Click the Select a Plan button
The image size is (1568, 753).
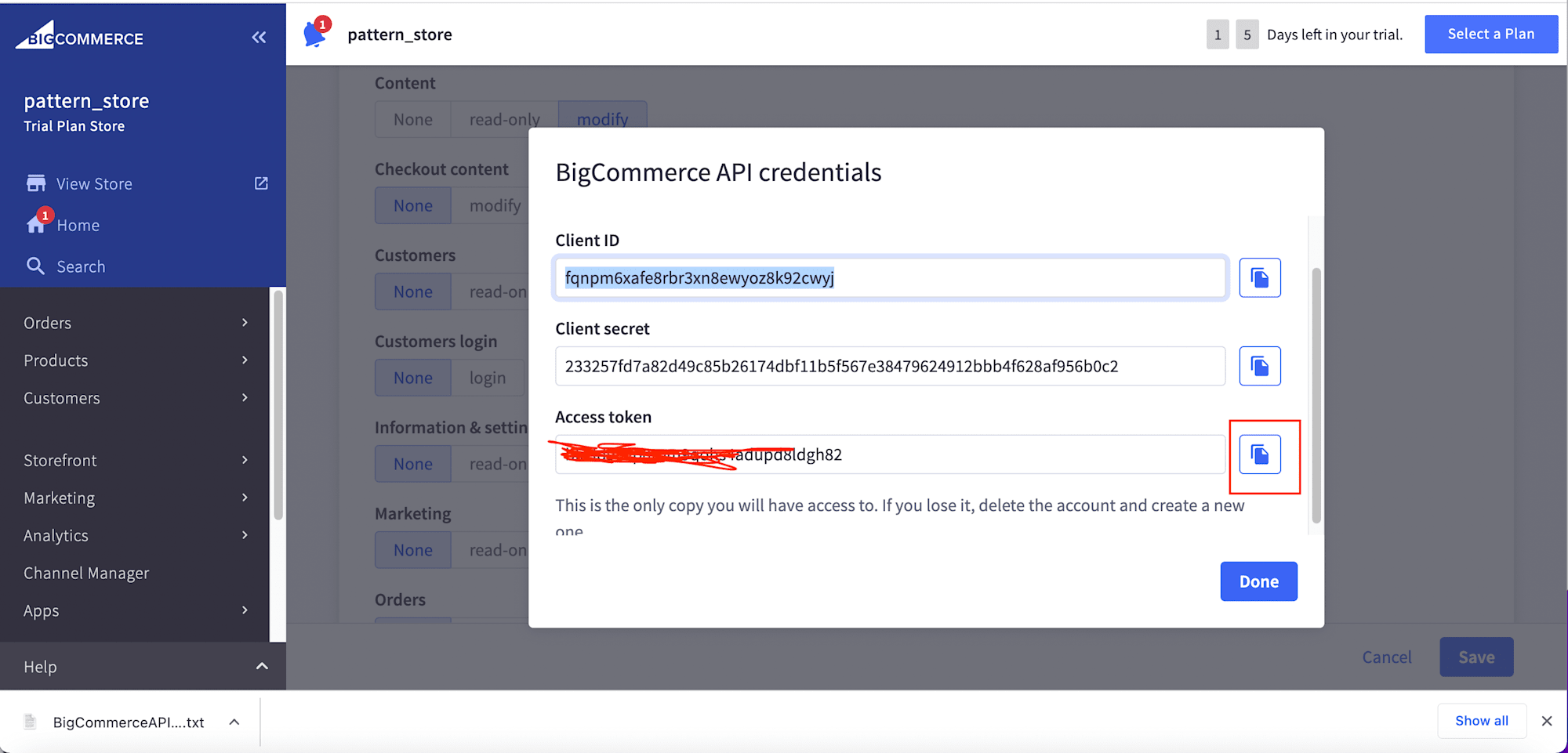[x=1491, y=34]
